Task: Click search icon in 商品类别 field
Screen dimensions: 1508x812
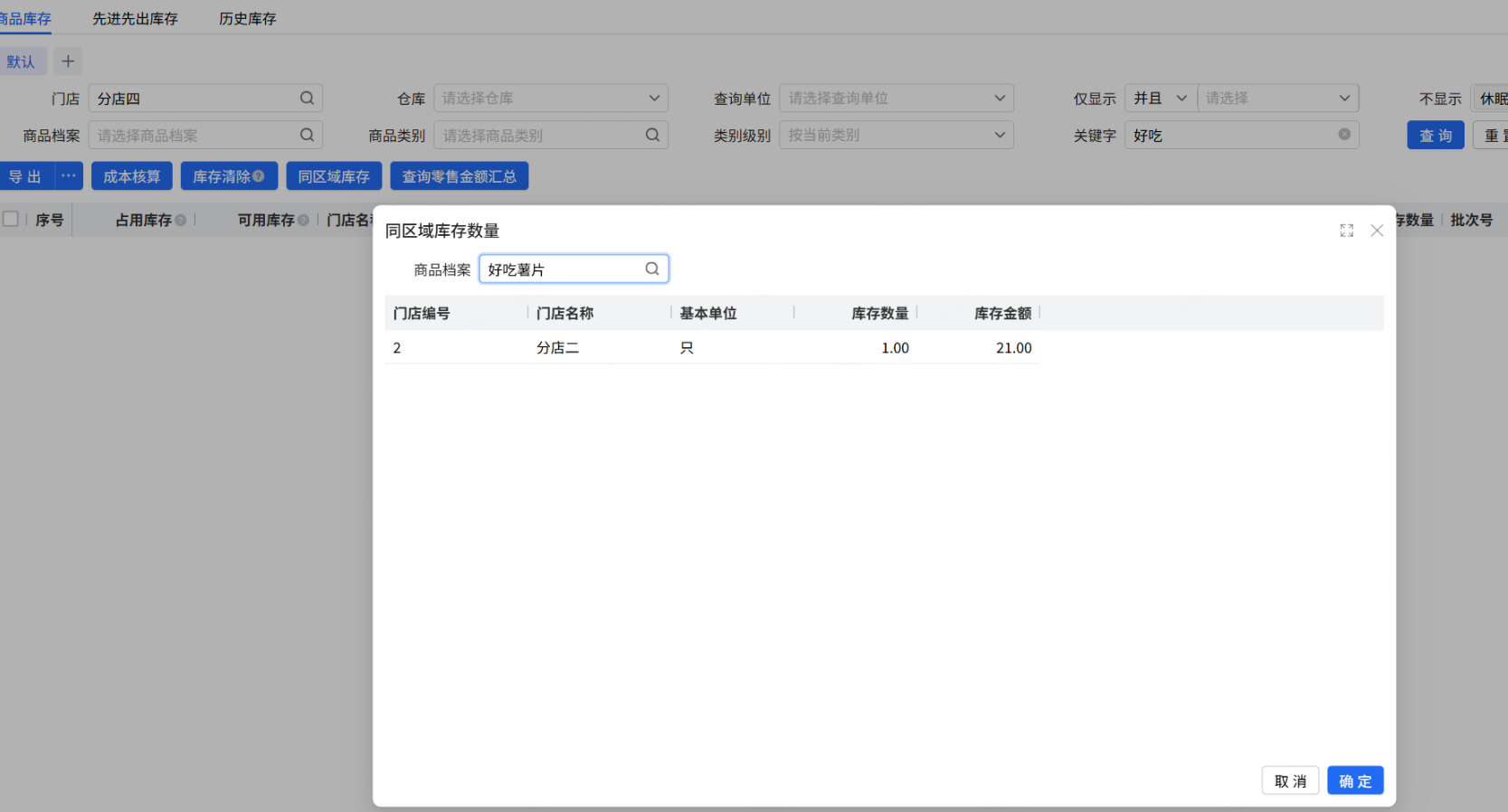Action: 652,135
